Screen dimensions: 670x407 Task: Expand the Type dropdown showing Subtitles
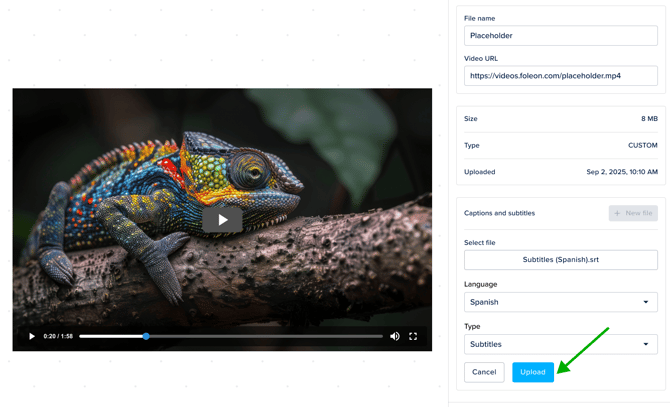point(560,344)
